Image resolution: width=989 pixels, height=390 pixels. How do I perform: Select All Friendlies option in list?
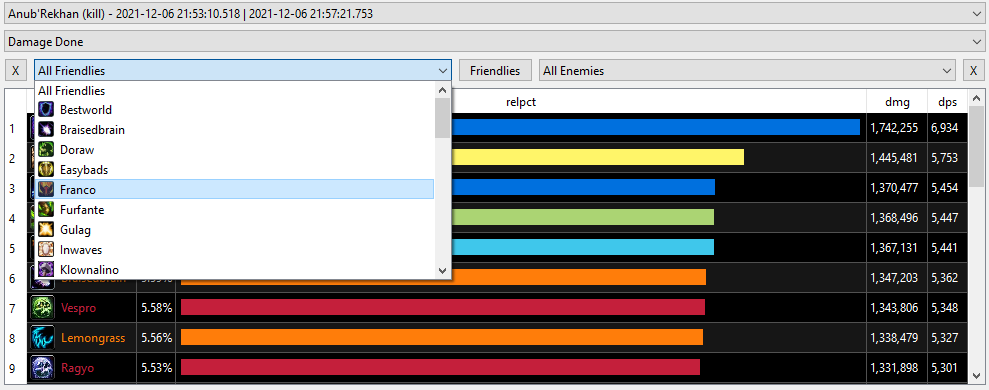[x=235, y=91]
